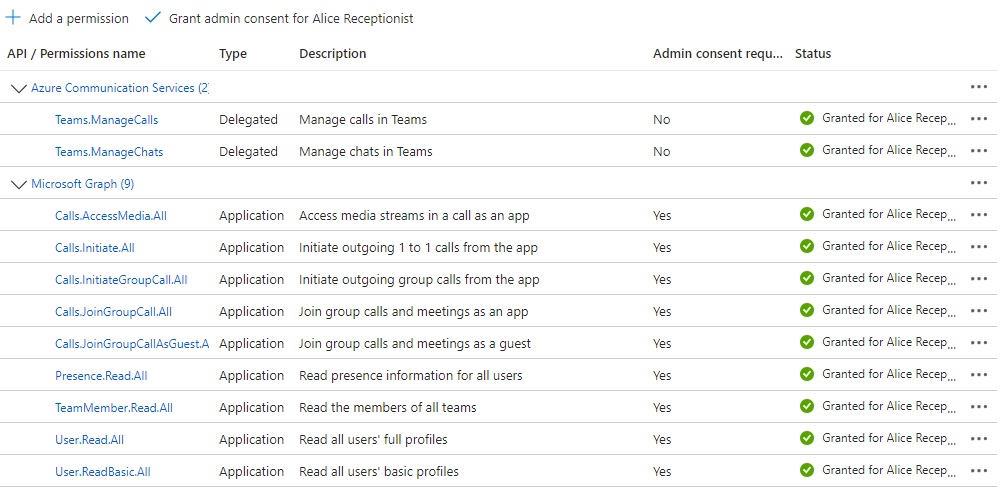1004x489 pixels.
Task: Open ellipsis menu for Calls.JoinGroupCall.All row
Action: pos(978,311)
